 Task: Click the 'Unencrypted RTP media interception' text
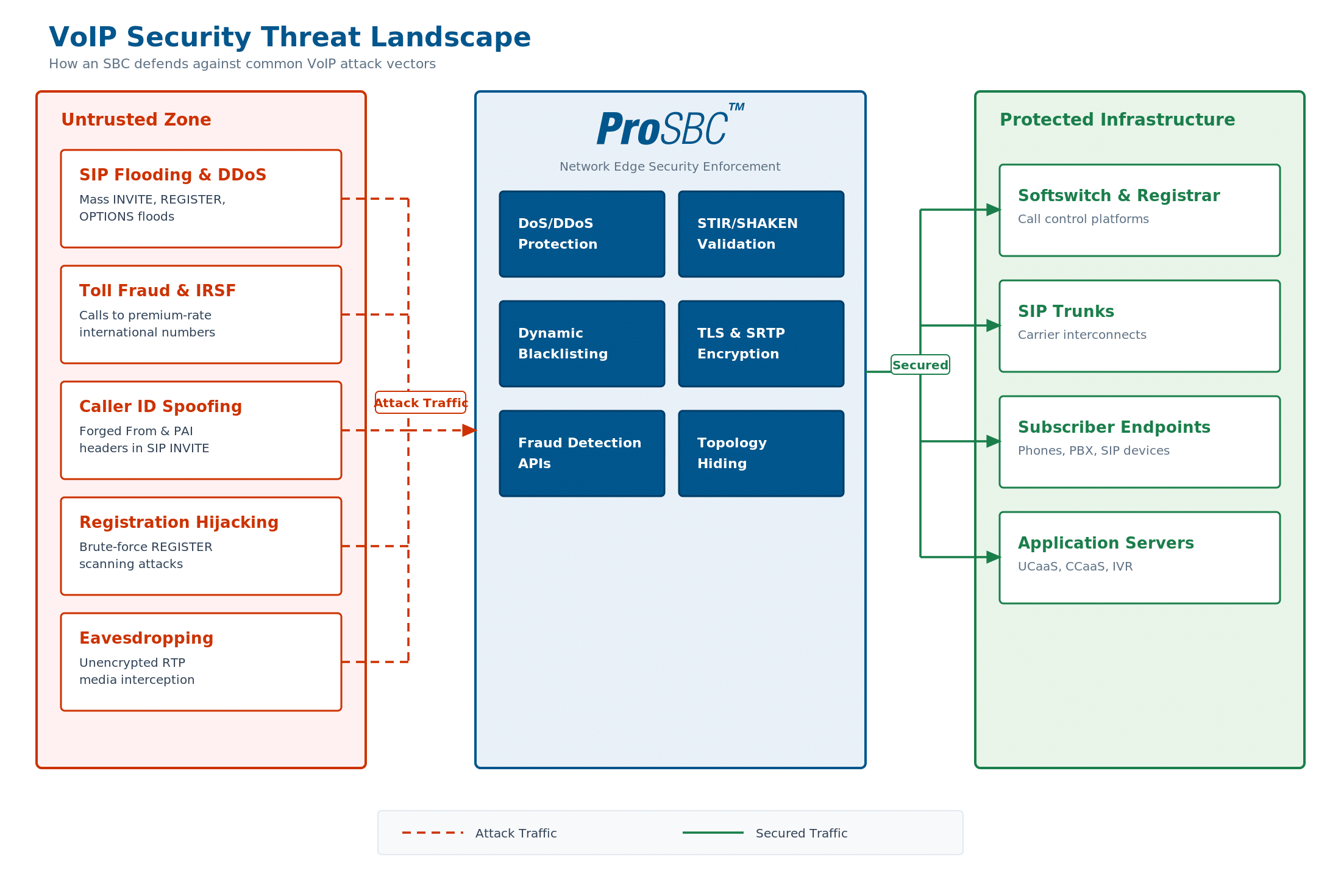coord(137,671)
